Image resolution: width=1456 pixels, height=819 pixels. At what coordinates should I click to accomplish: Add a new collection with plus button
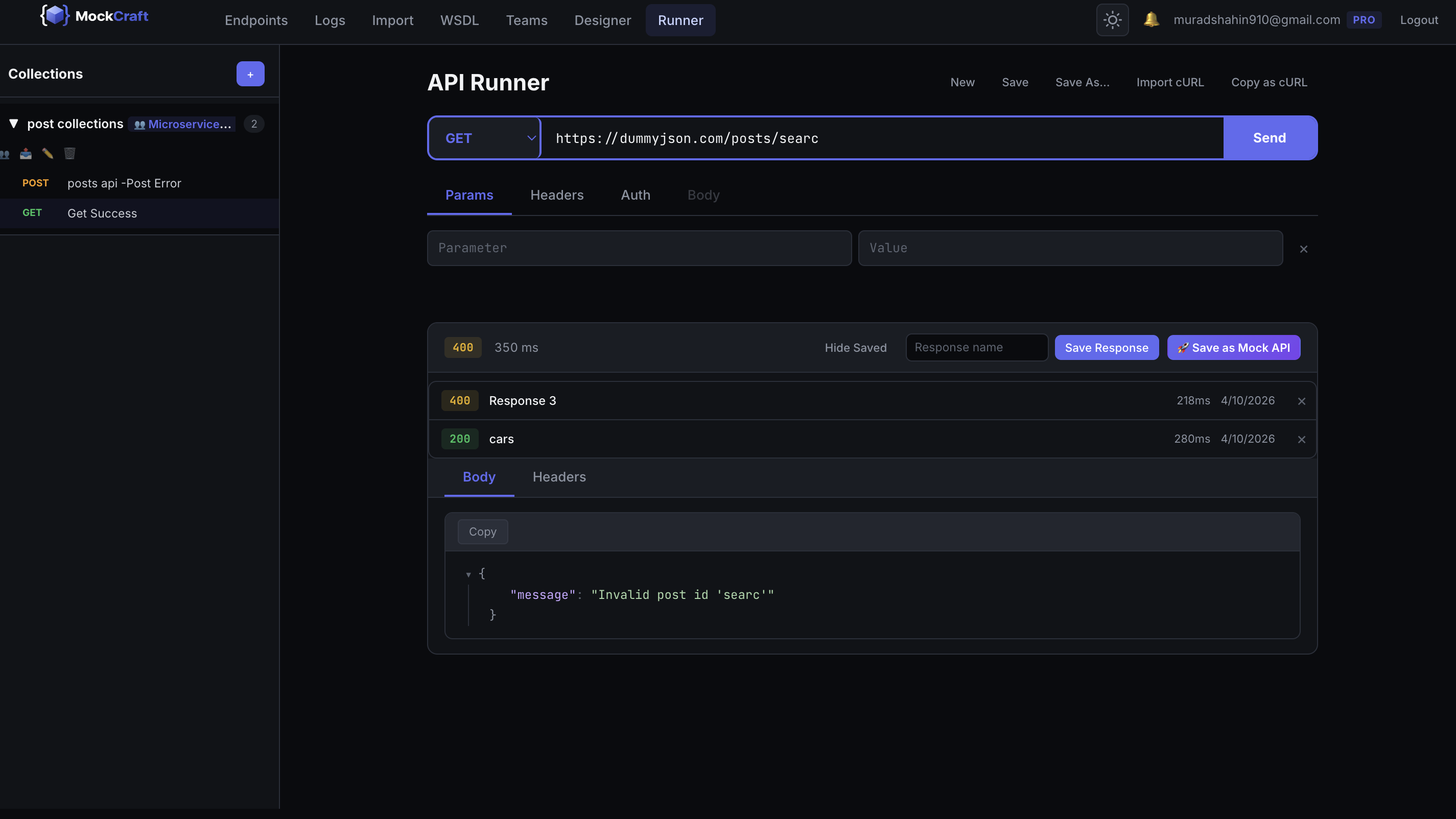250,74
